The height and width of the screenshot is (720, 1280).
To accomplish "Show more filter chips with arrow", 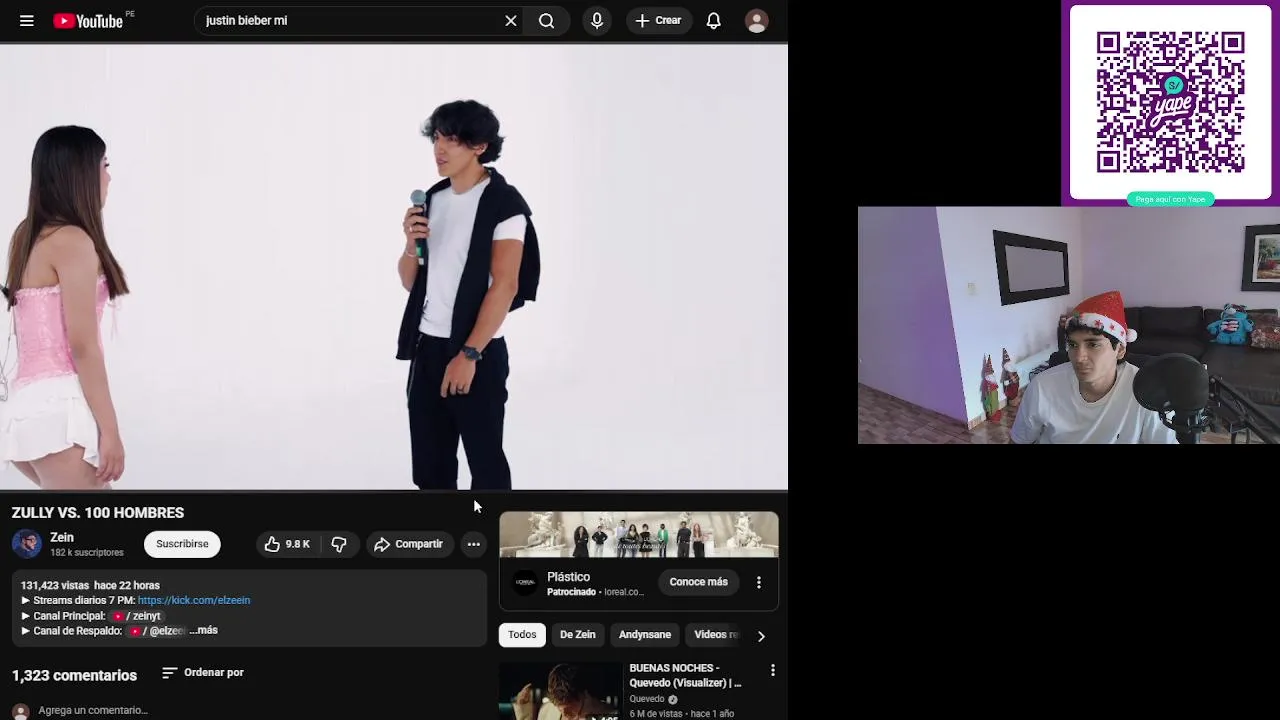I will click(761, 635).
